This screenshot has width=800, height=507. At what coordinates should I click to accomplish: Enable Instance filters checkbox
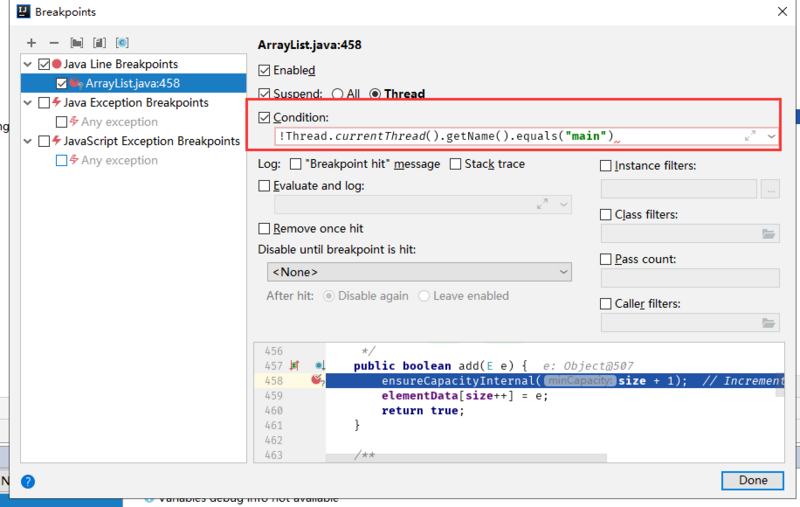click(606, 166)
